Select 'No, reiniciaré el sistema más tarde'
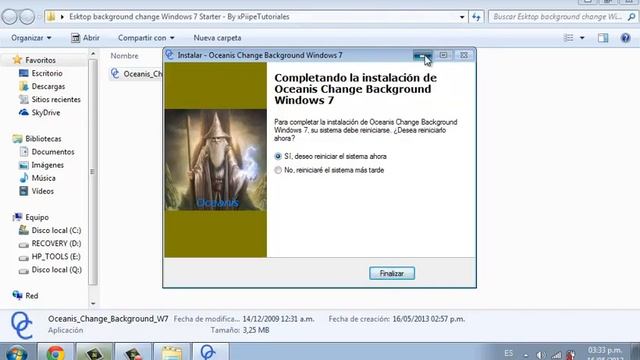This screenshot has height=360, width=640. click(329, 170)
